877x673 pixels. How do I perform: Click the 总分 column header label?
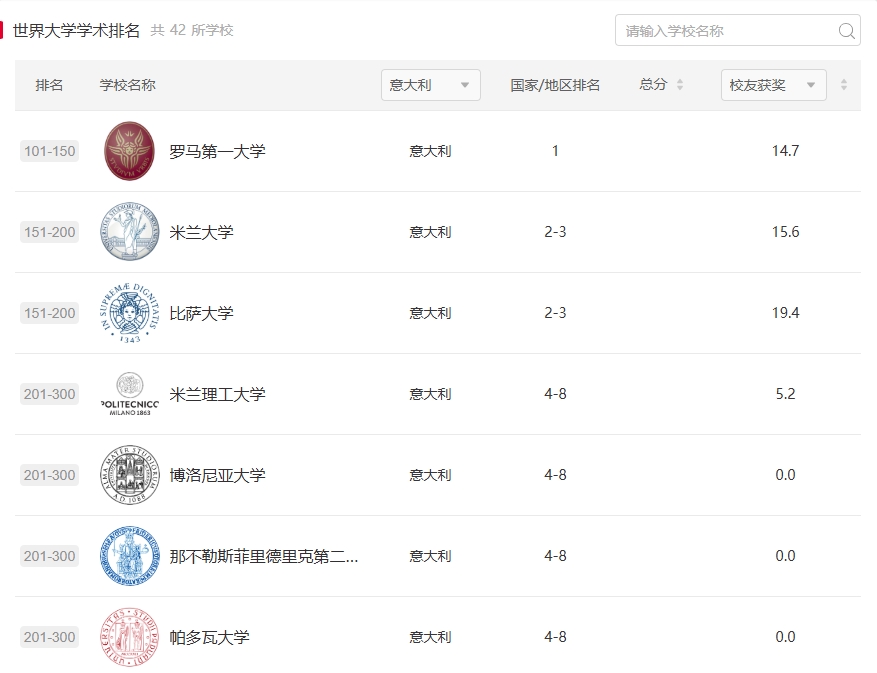click(653, 84)
